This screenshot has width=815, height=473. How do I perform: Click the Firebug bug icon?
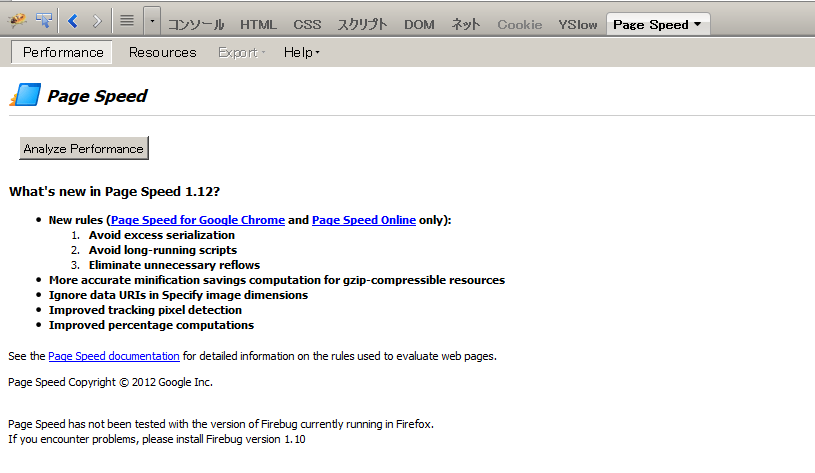17,20
